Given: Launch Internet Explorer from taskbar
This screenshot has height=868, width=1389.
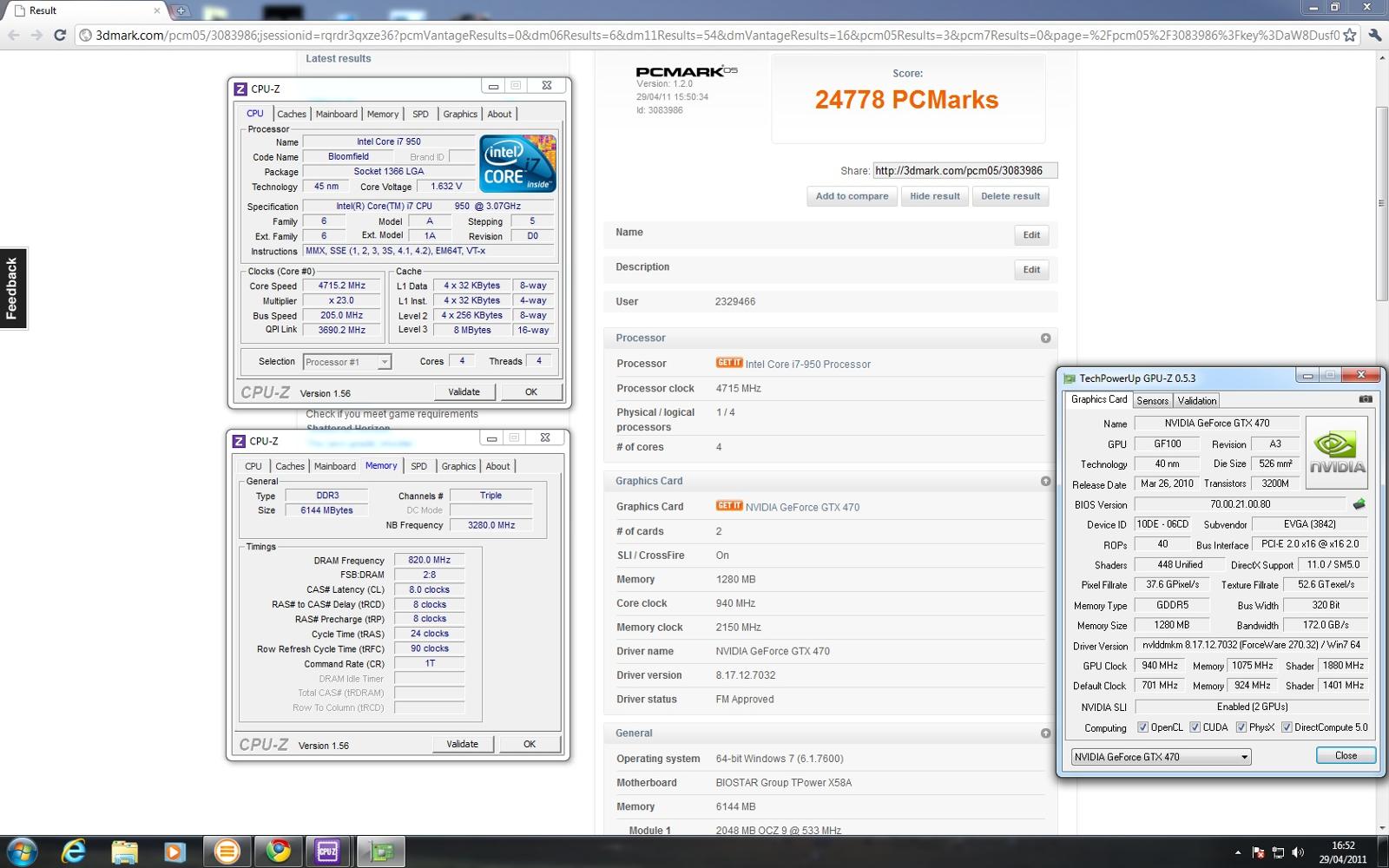Looking at the screenshot, I should click(x=74, y=852).
